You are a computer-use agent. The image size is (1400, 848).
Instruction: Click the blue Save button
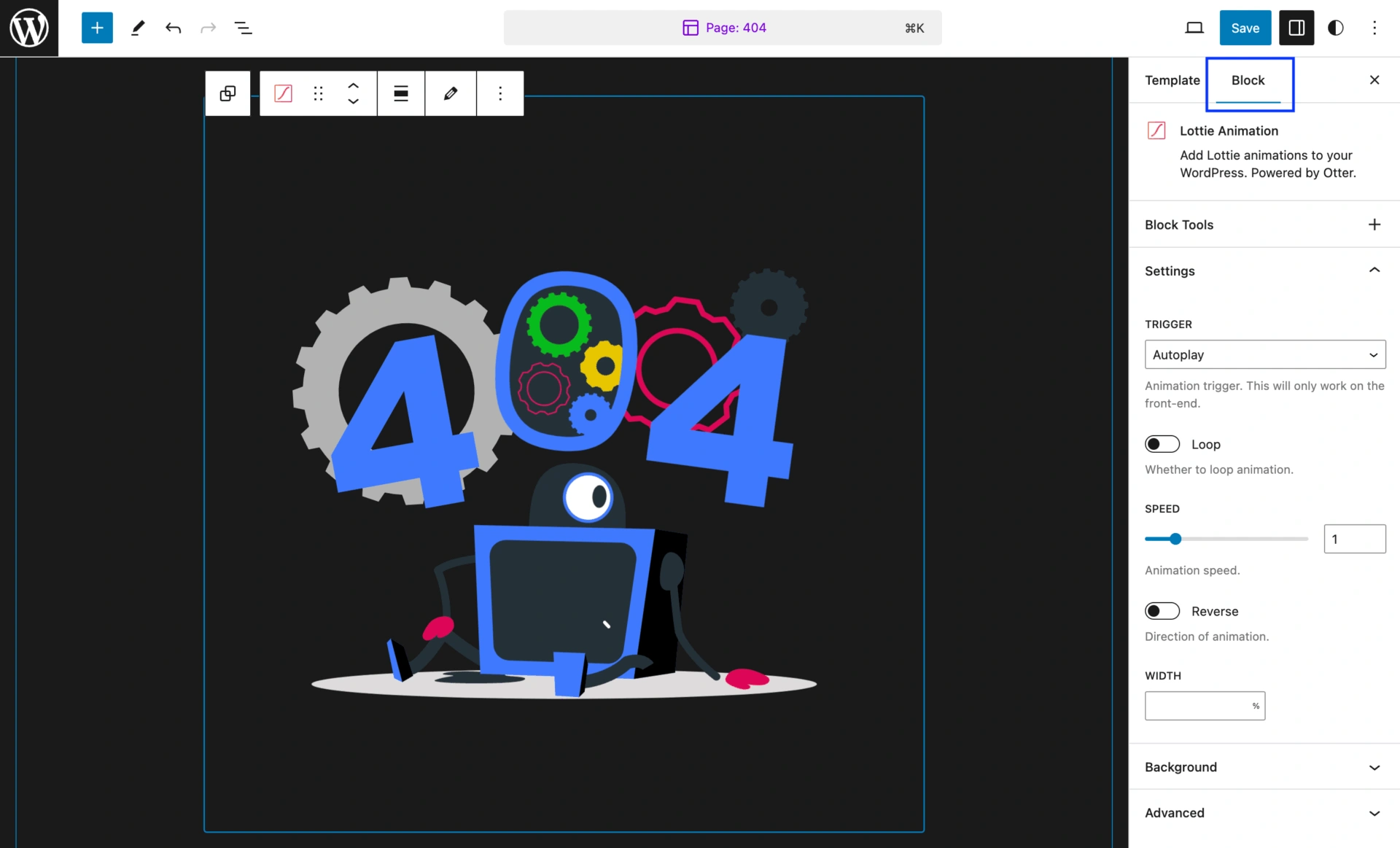coord(1245,28)
